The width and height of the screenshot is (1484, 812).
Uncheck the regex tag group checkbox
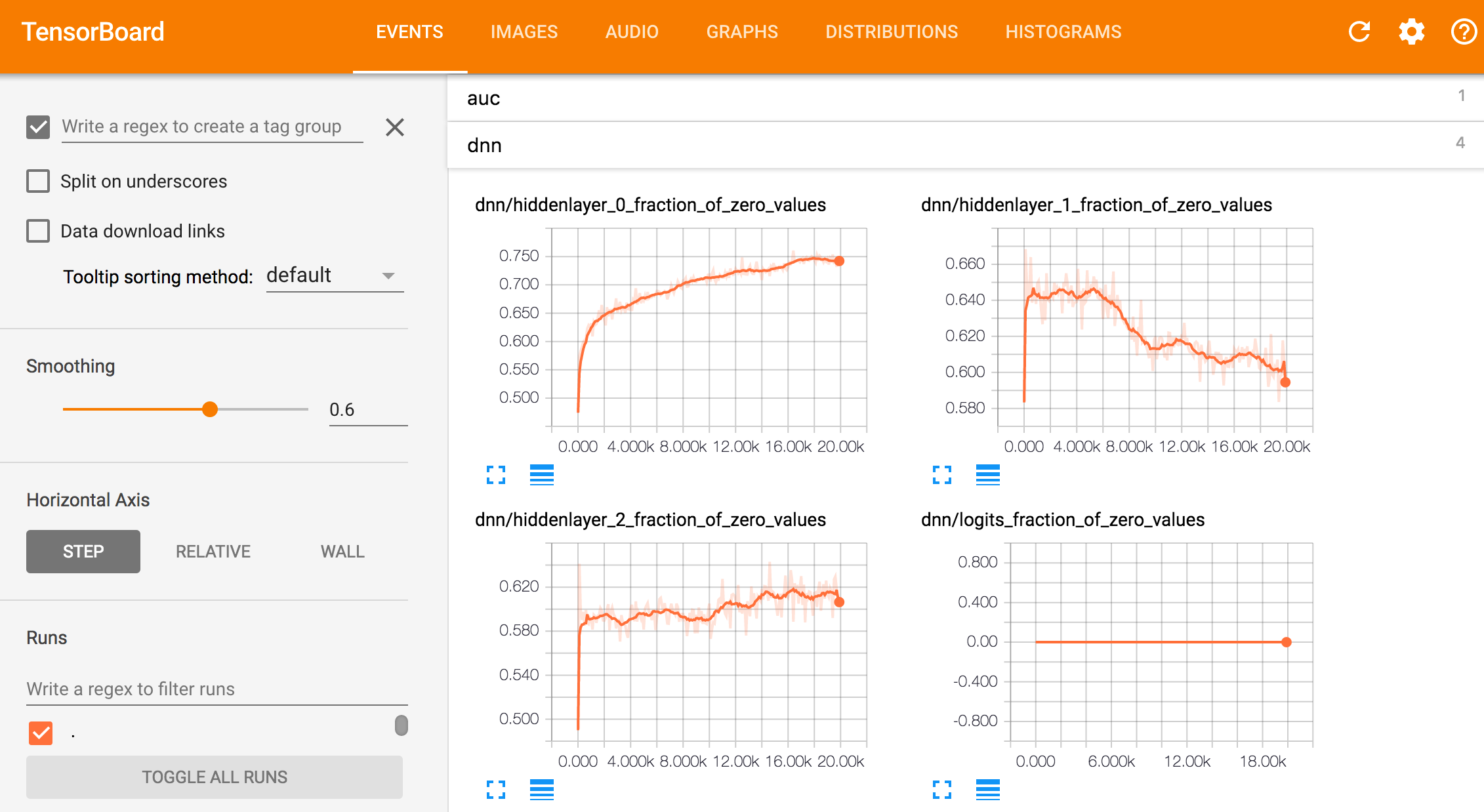[x=38, y=127]
